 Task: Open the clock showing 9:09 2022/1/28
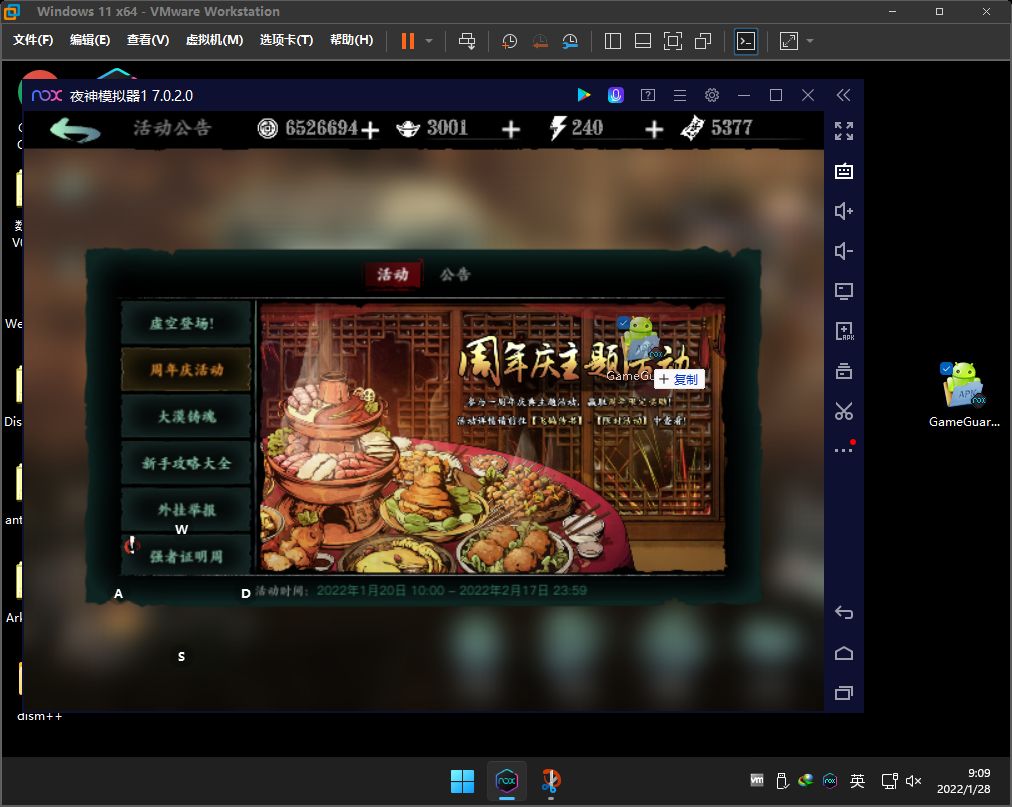point(963,781)
